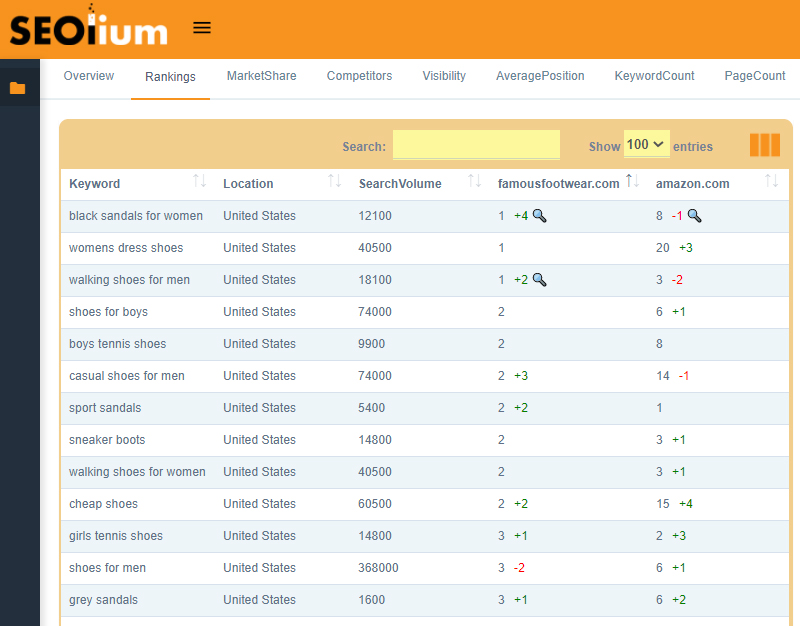Viewport: 800px width, 626px height.
Task: Sort by Location column
Action: (x=335, y=181)
